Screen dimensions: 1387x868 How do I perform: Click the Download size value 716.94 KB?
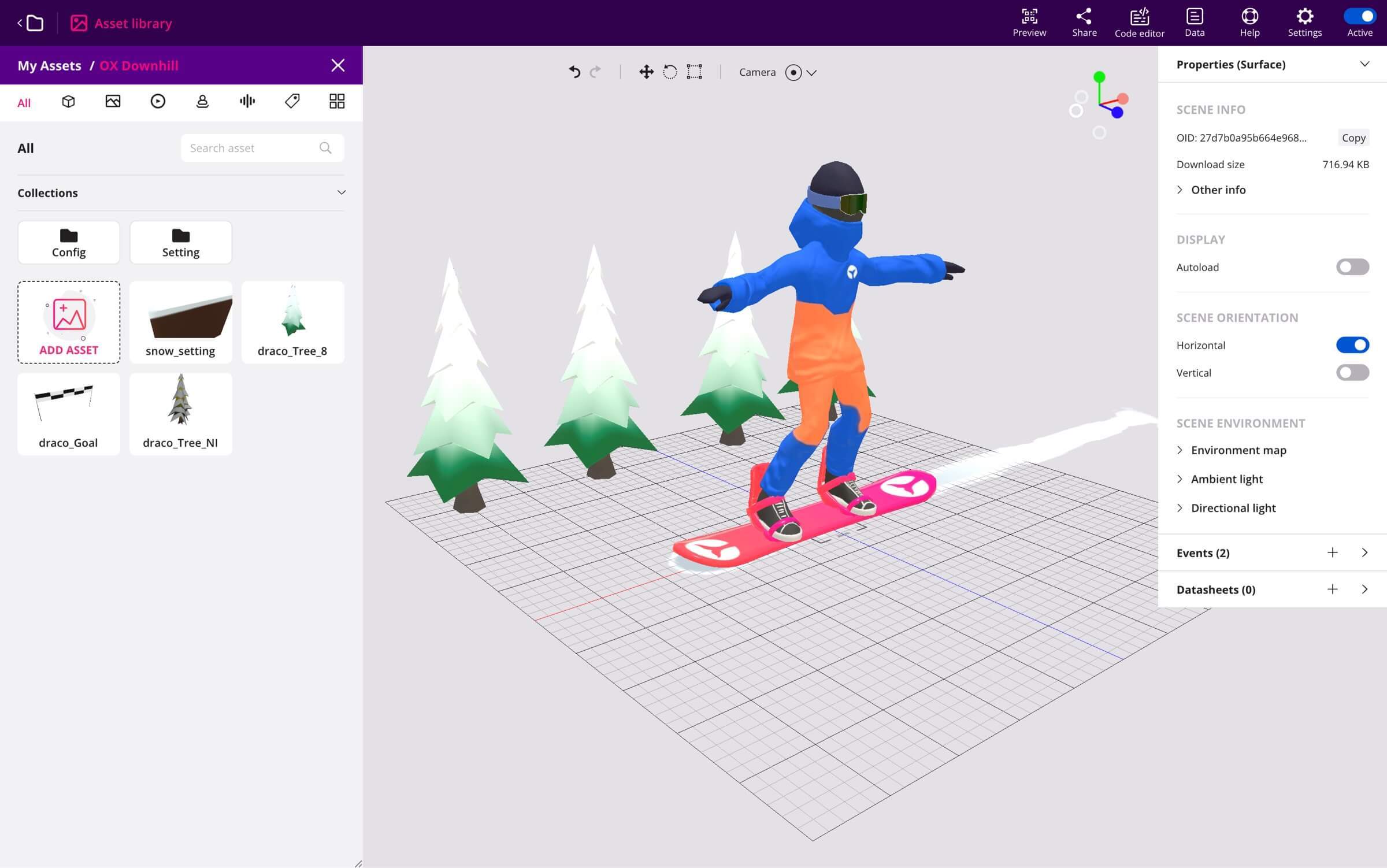click(x=1345, y=165)
